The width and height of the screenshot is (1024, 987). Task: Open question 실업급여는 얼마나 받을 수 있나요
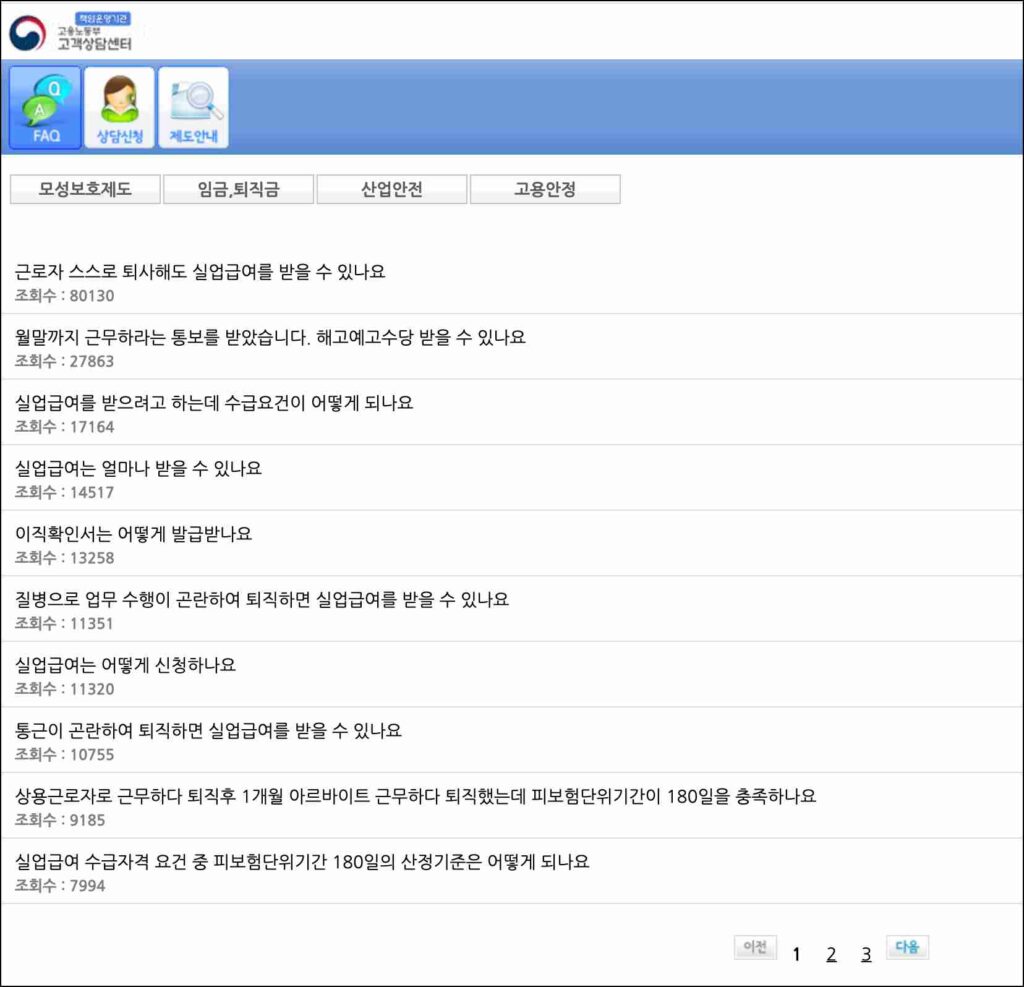click(x=138, y=468)
